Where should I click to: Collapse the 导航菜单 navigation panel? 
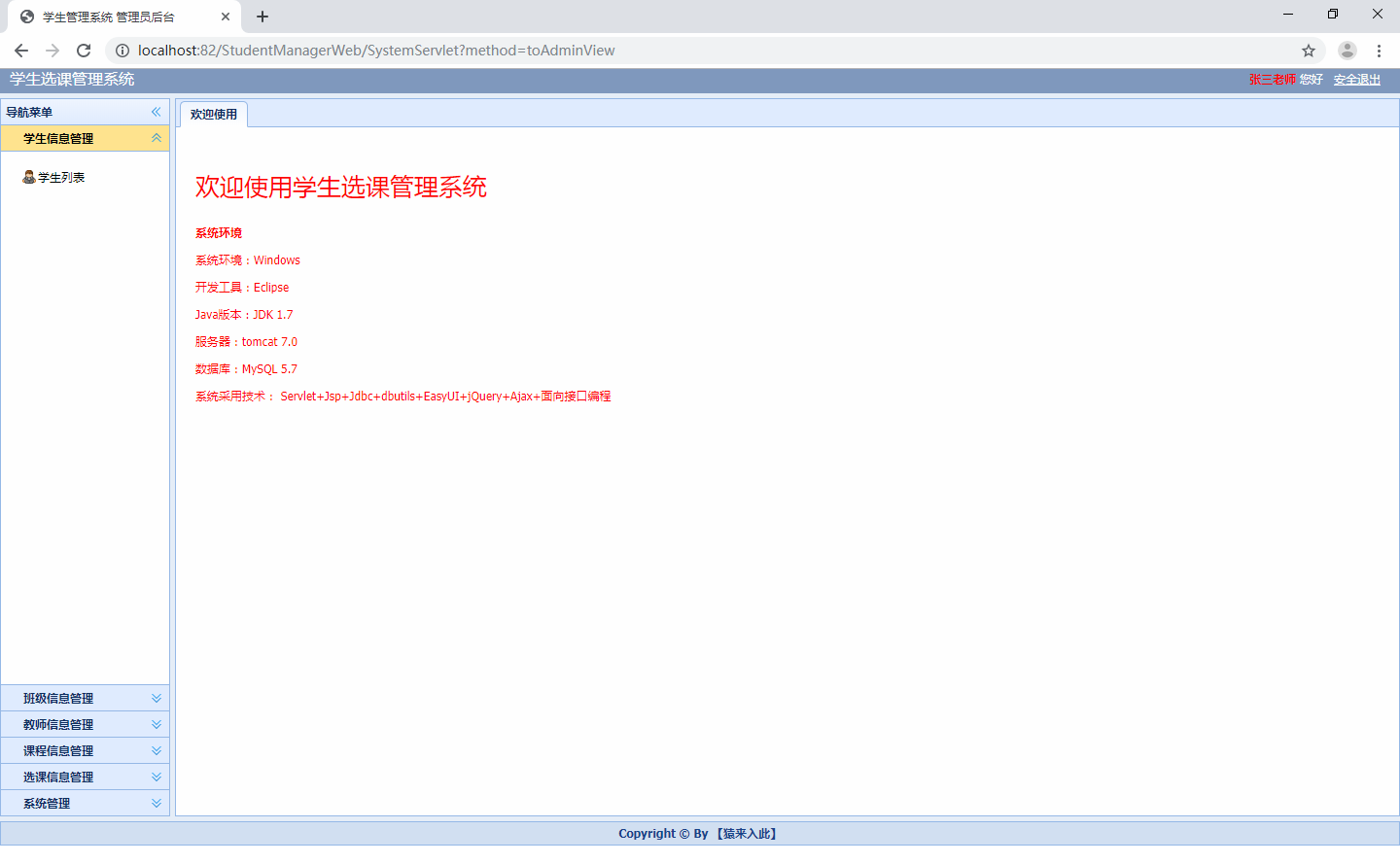click(156, 112)
